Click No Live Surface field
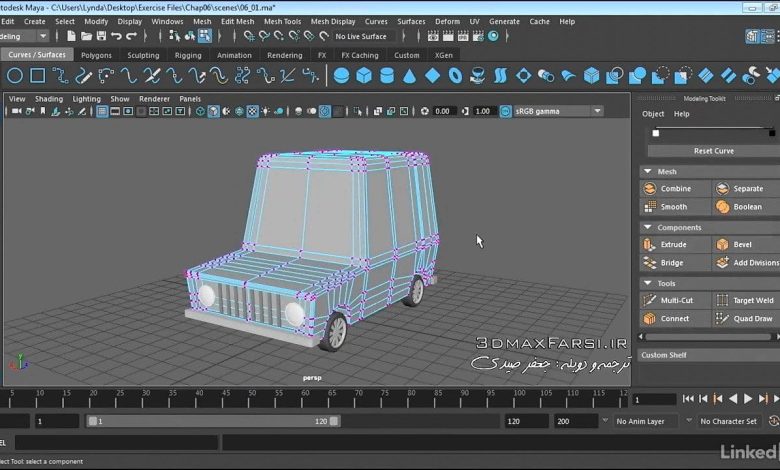The height and width of the screenshot is (470, 780). click(361, 36)
